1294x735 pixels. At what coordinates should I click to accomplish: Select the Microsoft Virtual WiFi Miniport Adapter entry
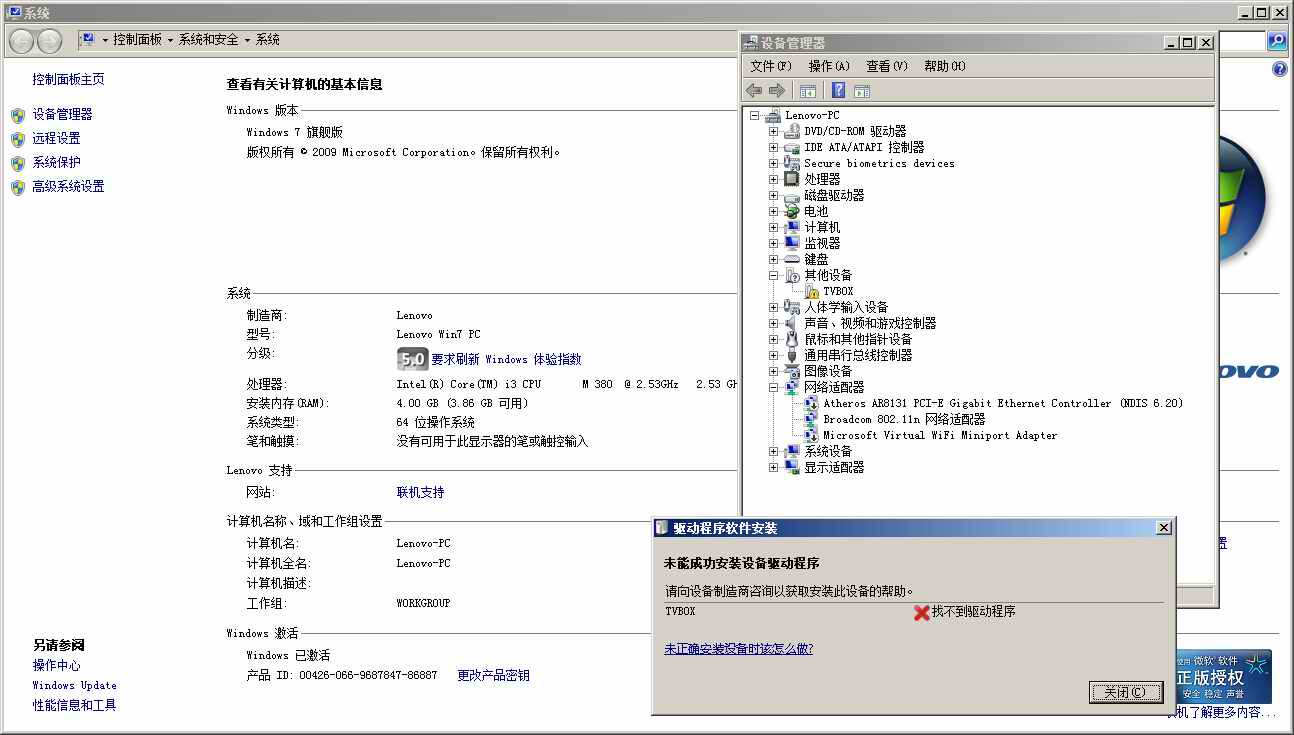point(940,435)
